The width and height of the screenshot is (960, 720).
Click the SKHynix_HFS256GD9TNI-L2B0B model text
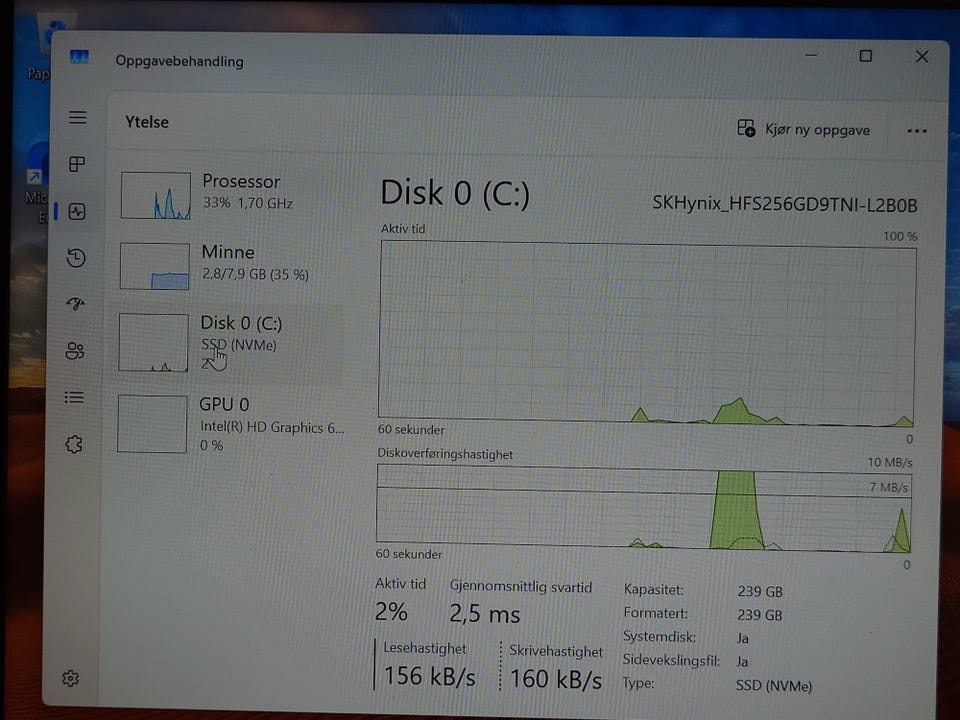(x=784, y=204)
